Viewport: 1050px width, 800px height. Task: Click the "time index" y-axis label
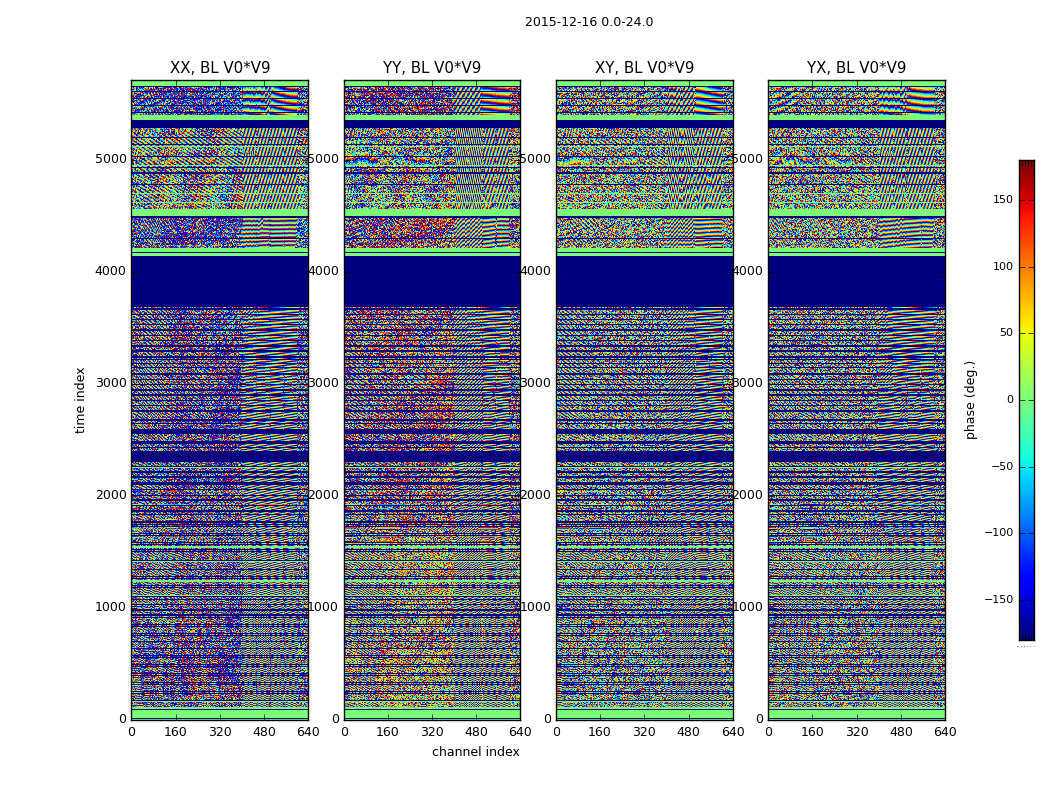[81, 400]
